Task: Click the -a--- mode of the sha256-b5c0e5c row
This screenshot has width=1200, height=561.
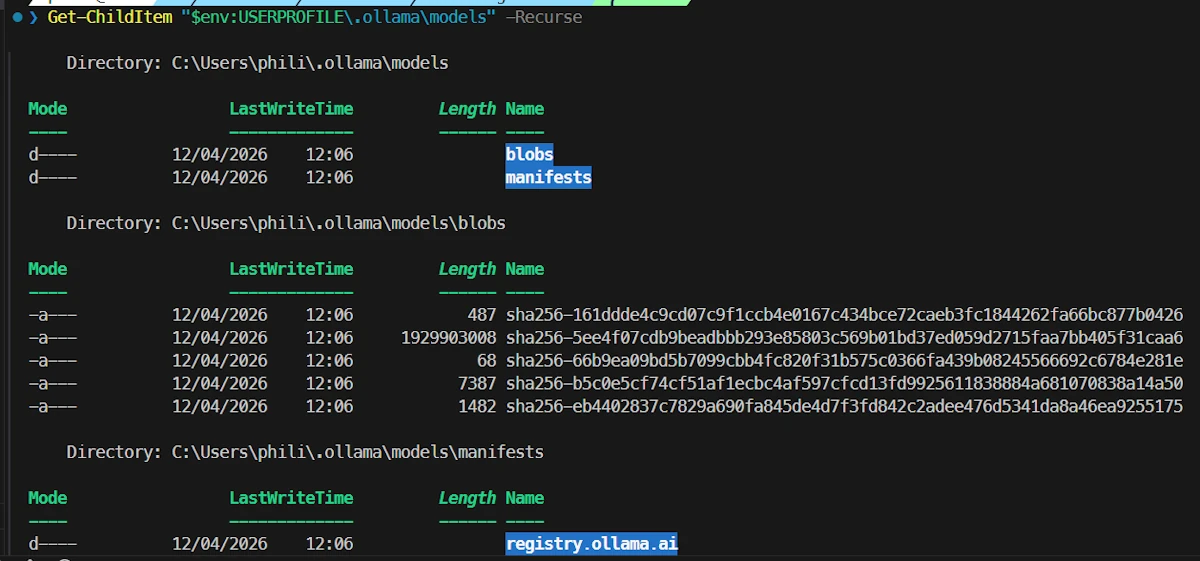Action: 52,384
